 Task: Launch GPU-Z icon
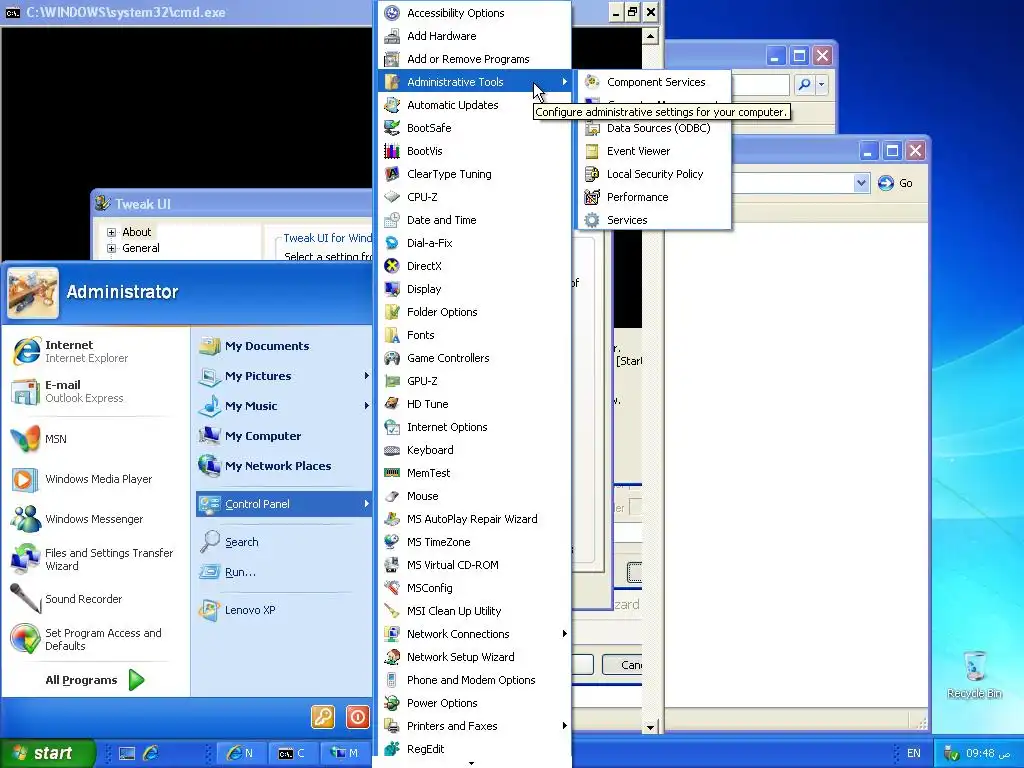392,381
